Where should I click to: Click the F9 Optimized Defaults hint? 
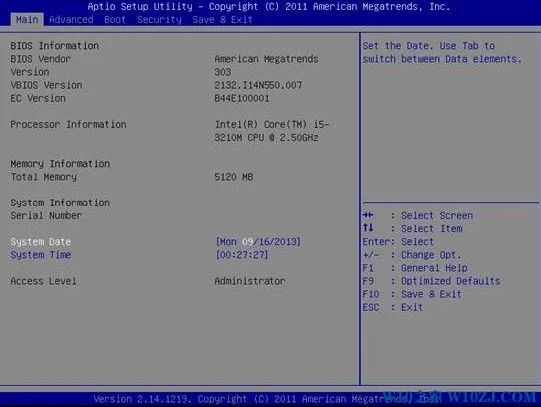[431, 281]
